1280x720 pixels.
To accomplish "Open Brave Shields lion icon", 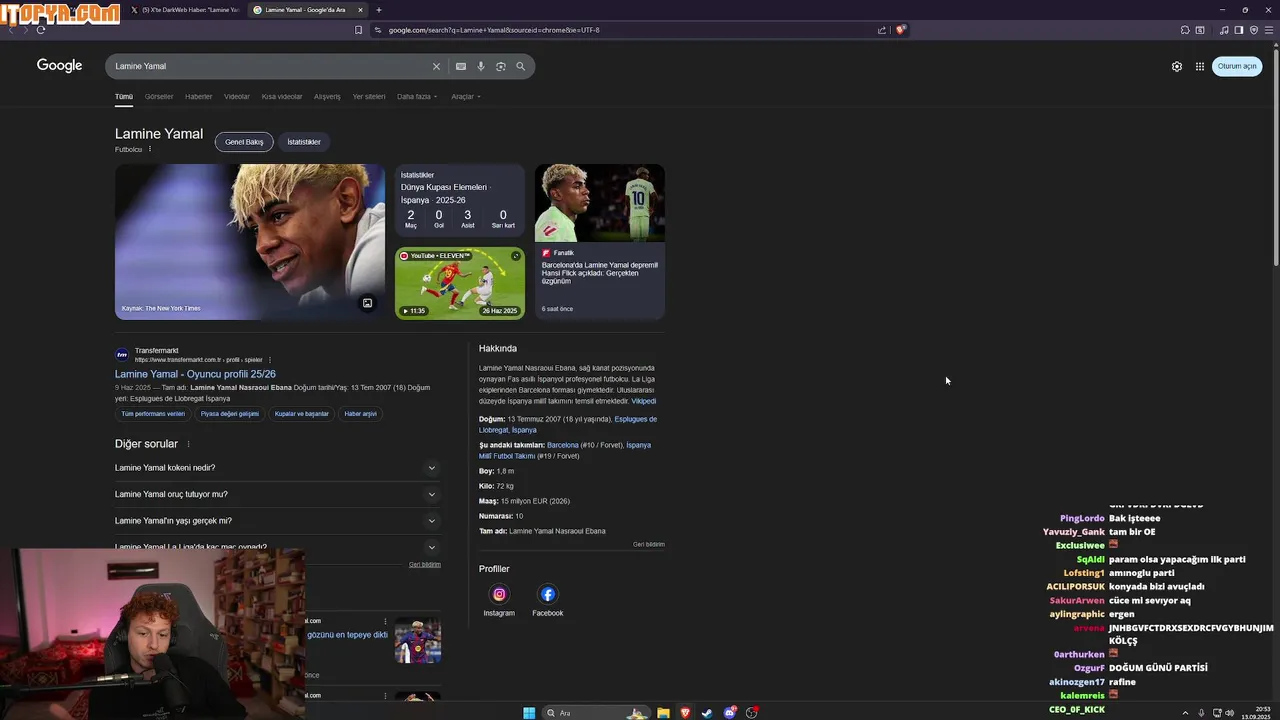I will [x=900, y=30].
